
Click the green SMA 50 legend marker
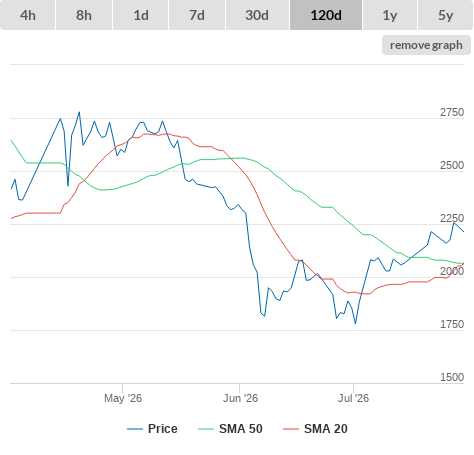coord(206,429)
